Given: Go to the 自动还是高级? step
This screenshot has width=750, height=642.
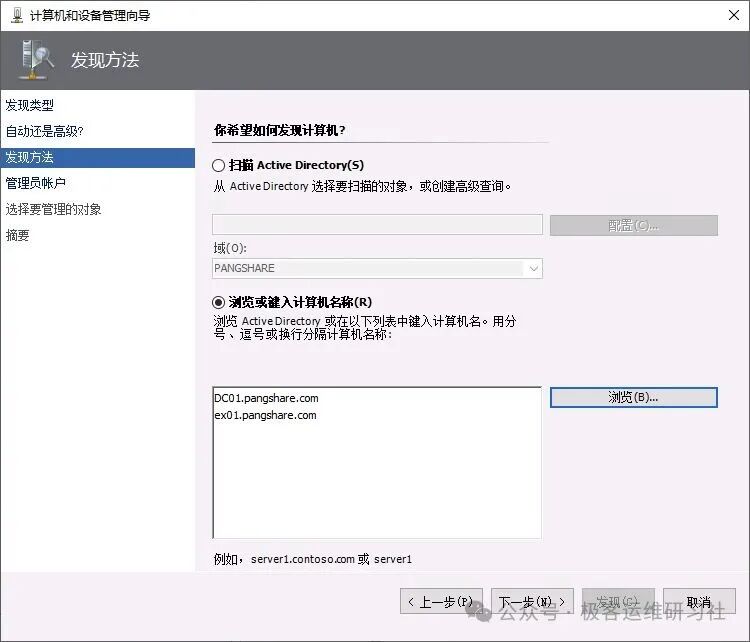Looking at the screenshot, I should click(x=44, y=131).
